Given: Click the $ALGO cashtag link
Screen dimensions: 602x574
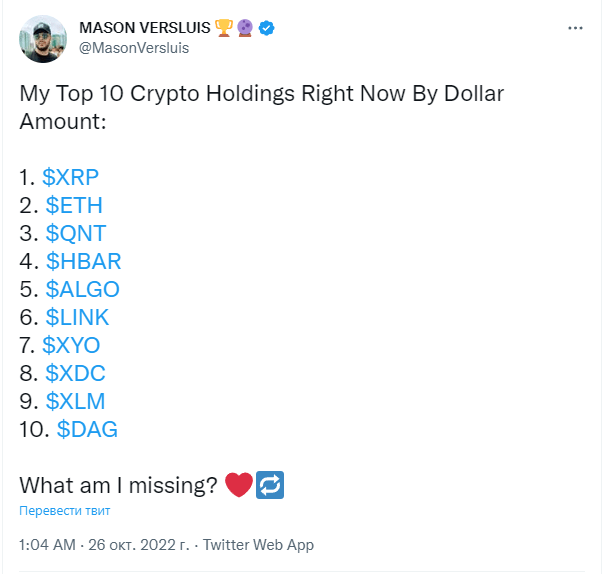Looking at the screenshot, I should (83, 289).
